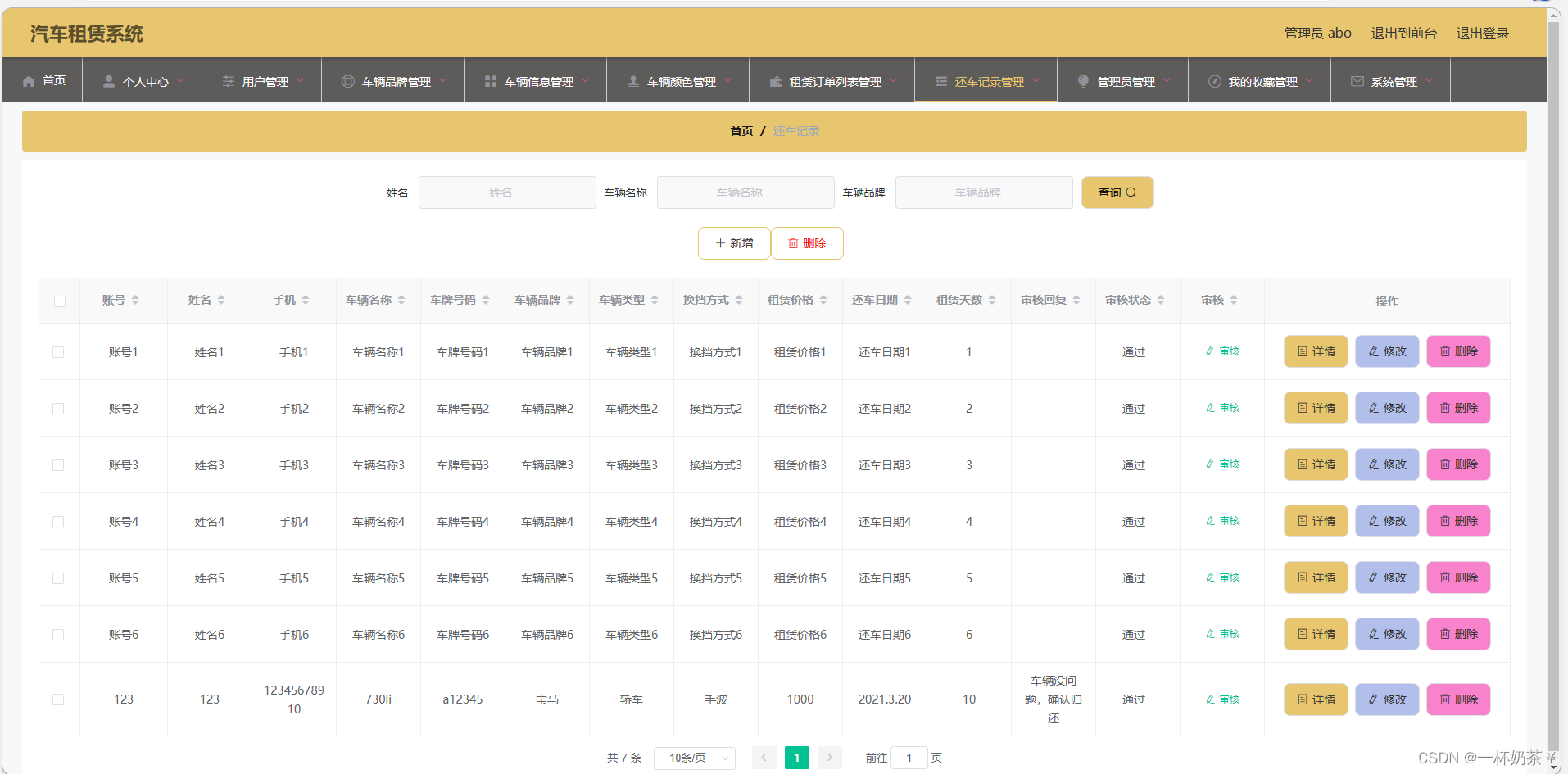The width and height of the screenshot is (1568, 774).
Task: Focus the 姓名 search input field
Action: click(507, 192)
